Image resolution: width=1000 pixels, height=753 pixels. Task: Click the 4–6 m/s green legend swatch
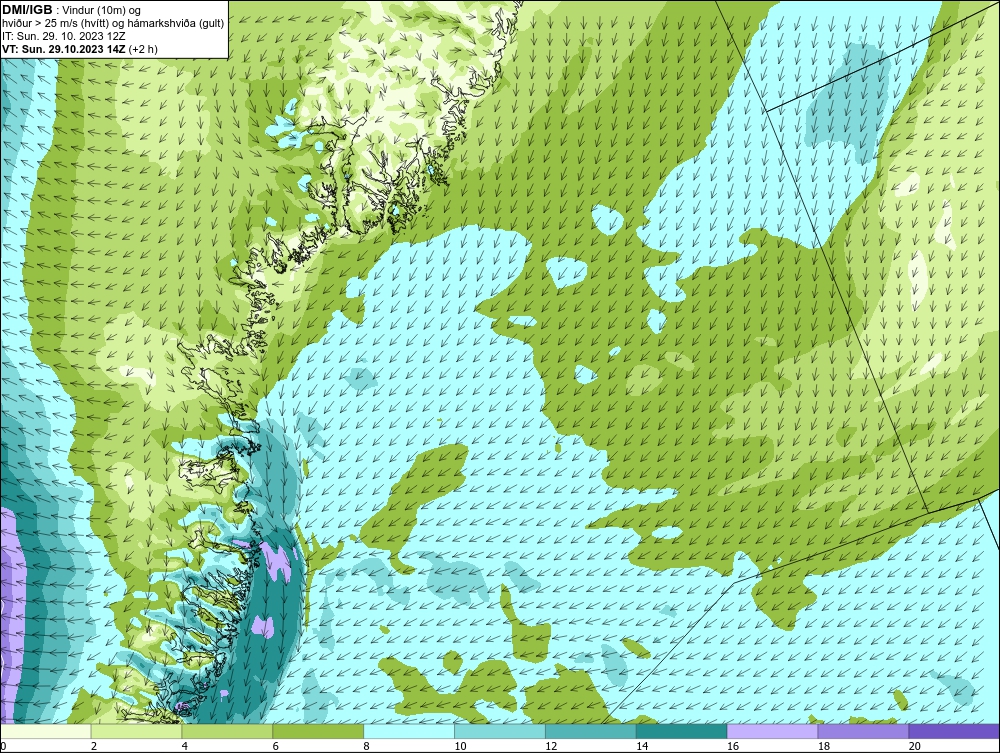tap(227, 731)
